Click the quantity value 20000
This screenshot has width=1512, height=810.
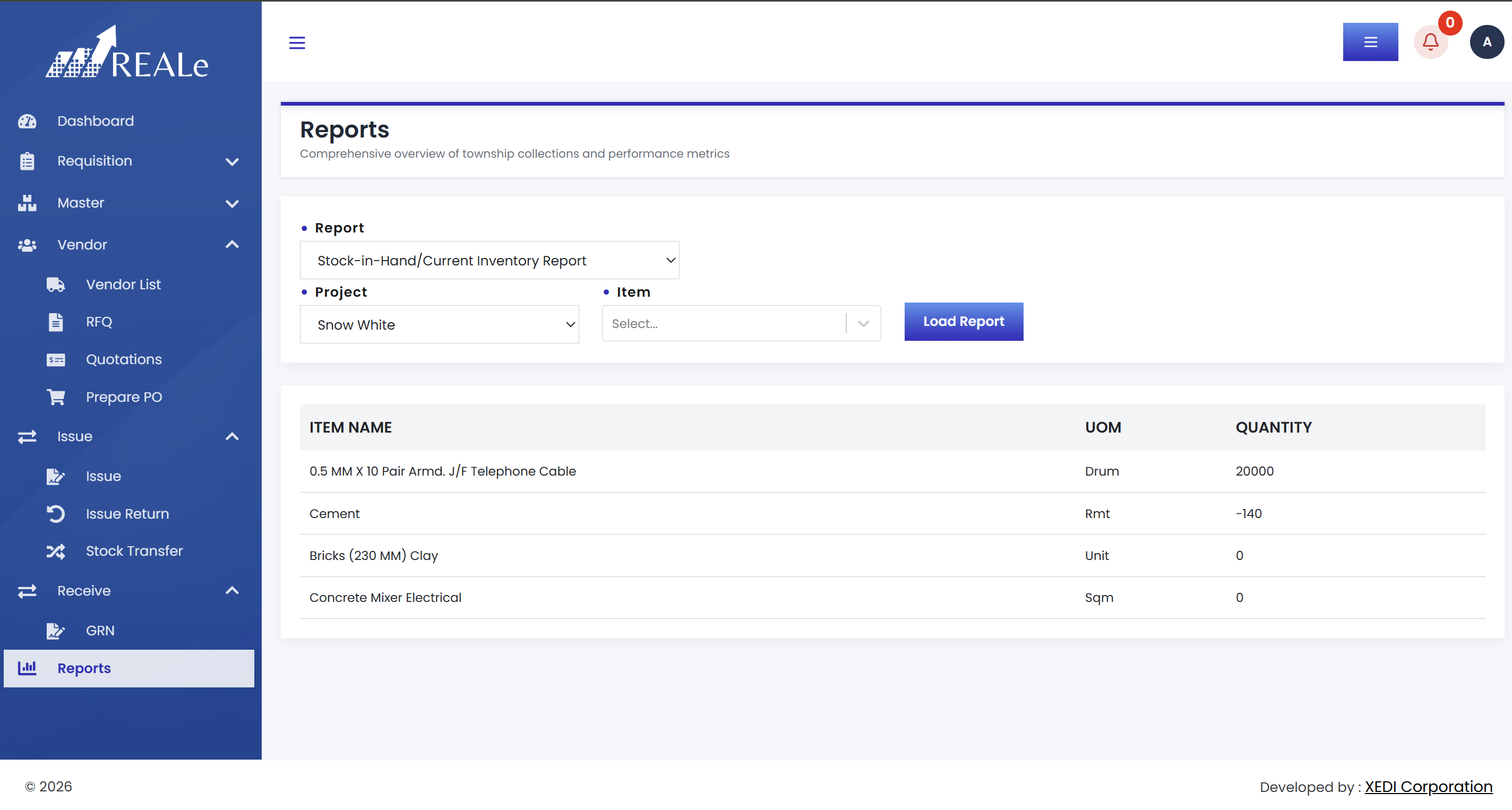coord(1255,471)
